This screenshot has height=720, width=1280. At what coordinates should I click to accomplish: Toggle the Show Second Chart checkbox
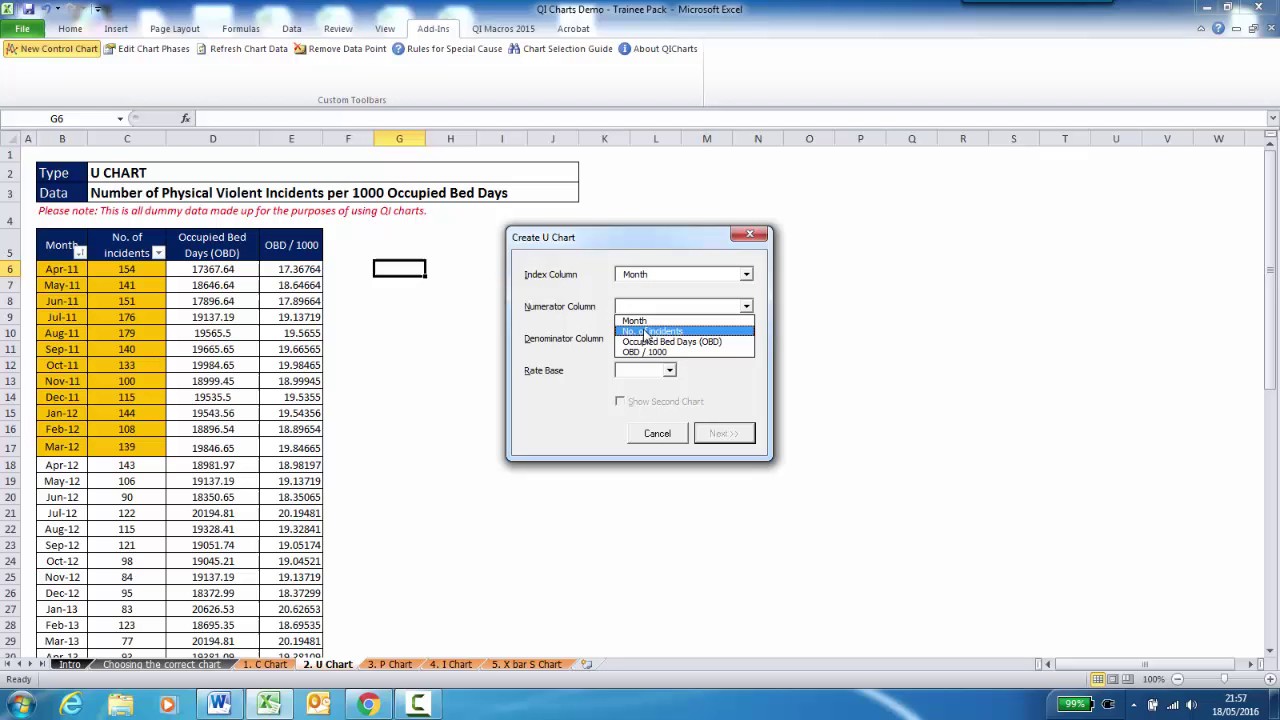point(620,401)
